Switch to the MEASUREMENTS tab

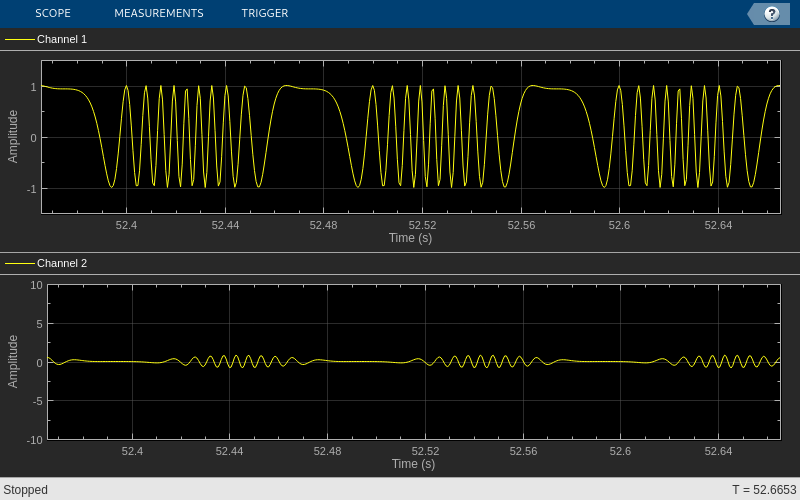coord(159,13)
